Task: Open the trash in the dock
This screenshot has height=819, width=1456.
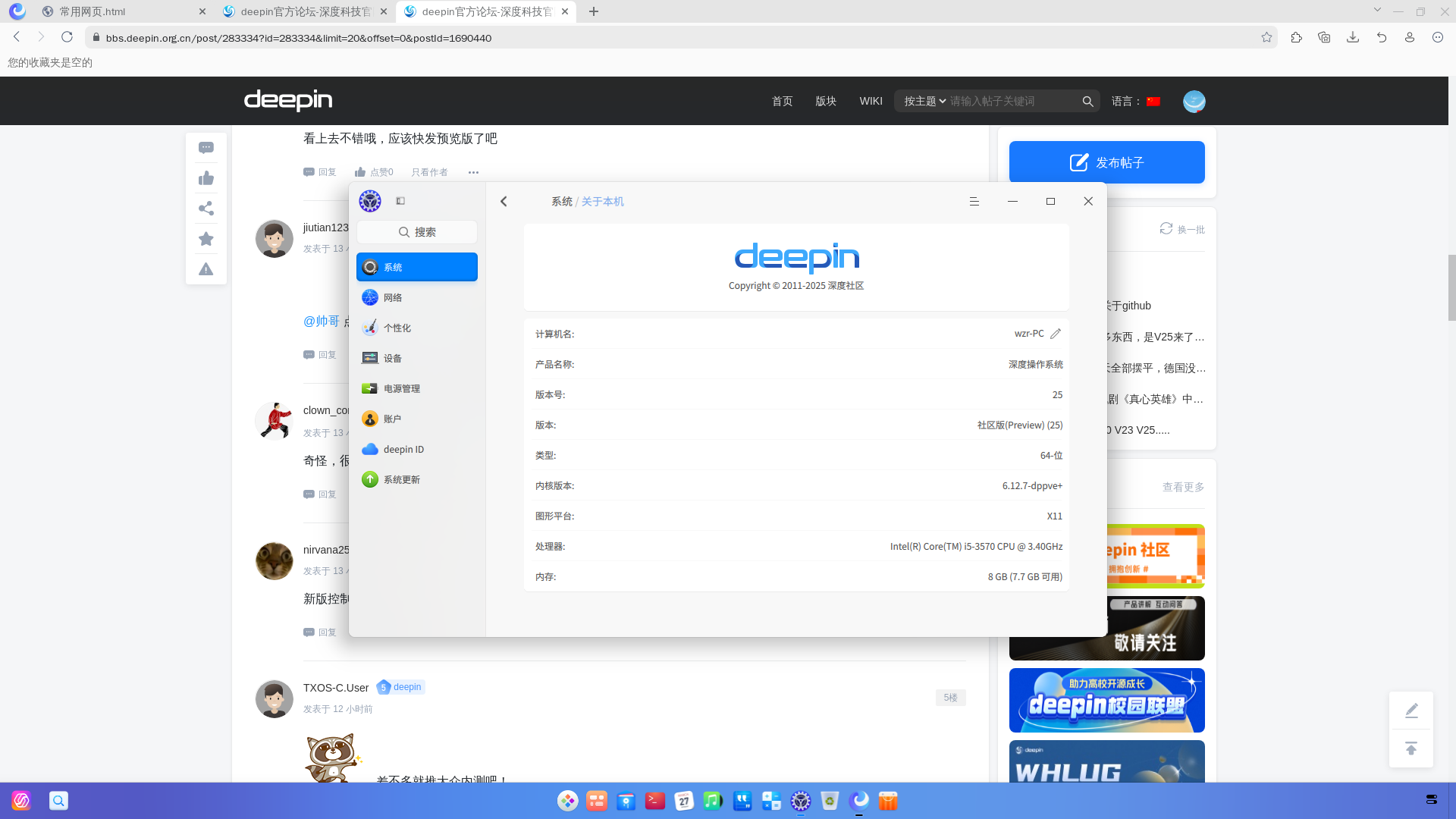Action: coord(830,801)
